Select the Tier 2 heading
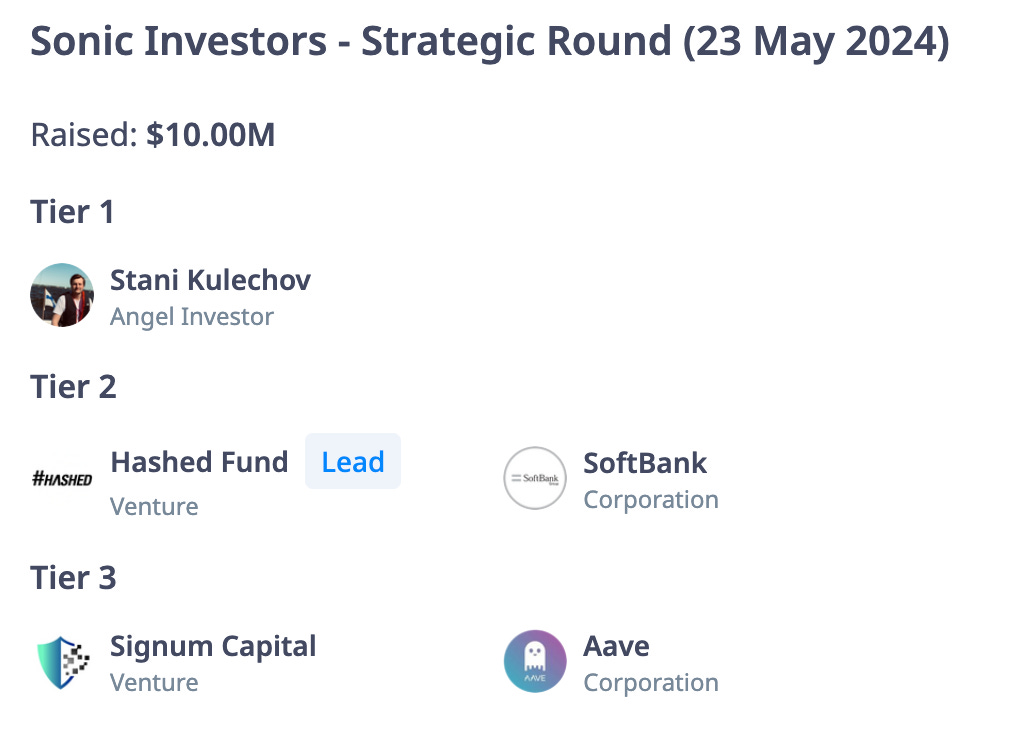Screen dimensions: 1010x732 coord(73,387)
